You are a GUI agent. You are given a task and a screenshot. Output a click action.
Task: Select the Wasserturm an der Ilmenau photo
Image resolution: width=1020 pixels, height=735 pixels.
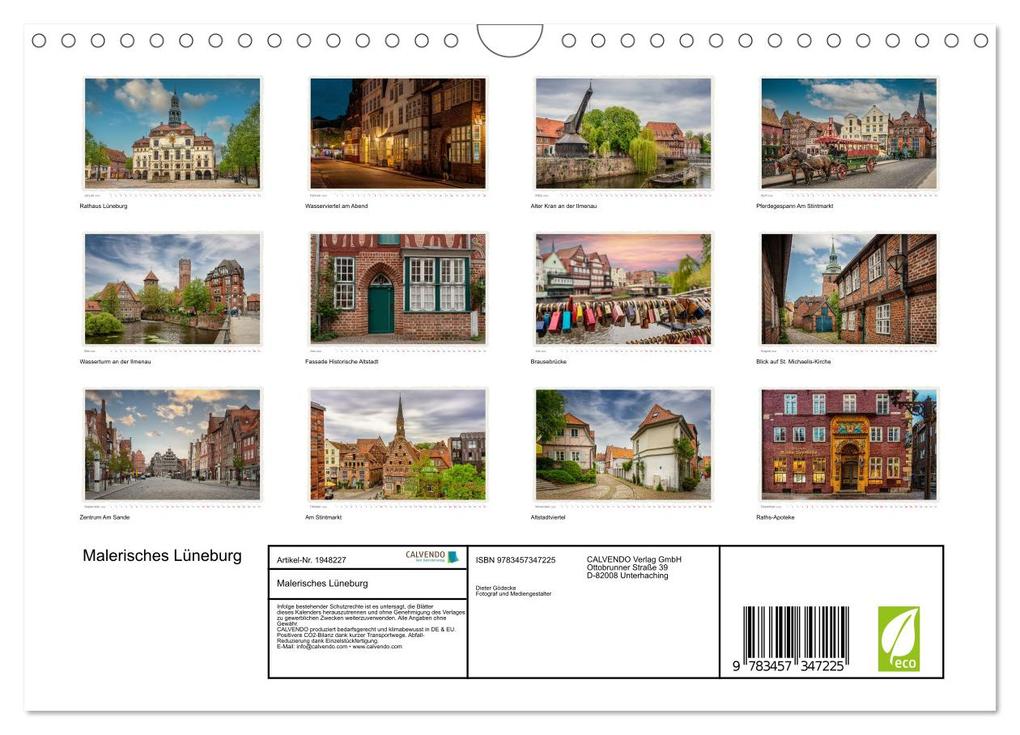coord(172,289)
